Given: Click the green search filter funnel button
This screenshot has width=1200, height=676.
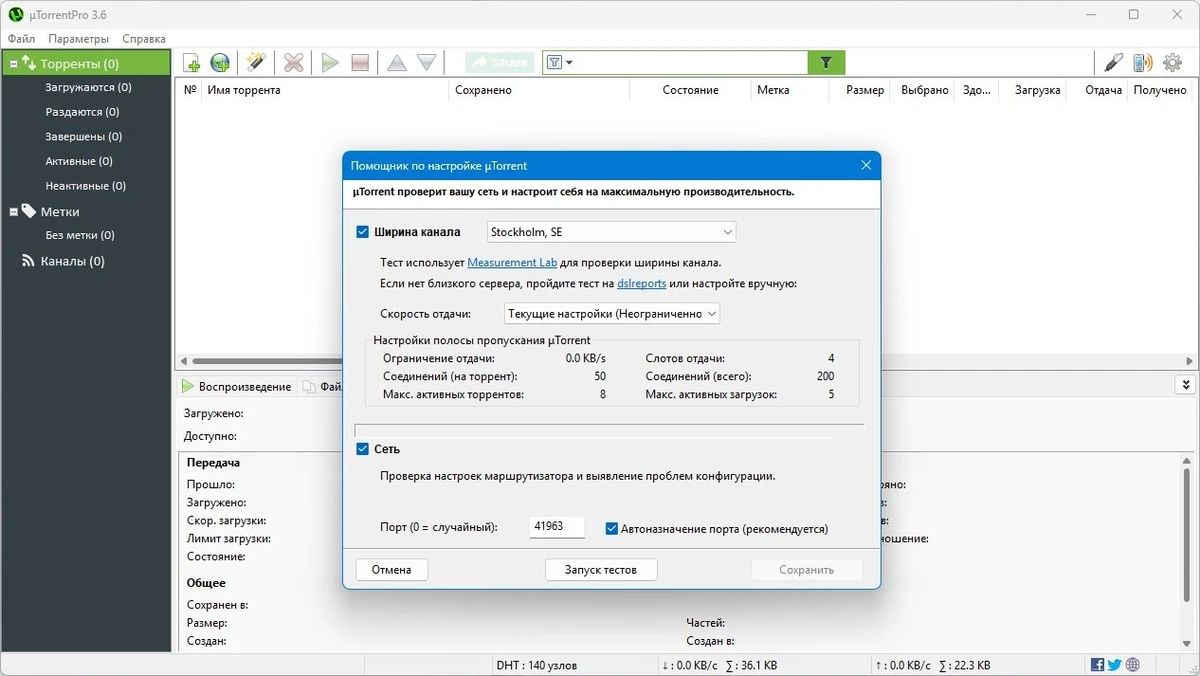Looking at the screenshot, I should 826,62.
